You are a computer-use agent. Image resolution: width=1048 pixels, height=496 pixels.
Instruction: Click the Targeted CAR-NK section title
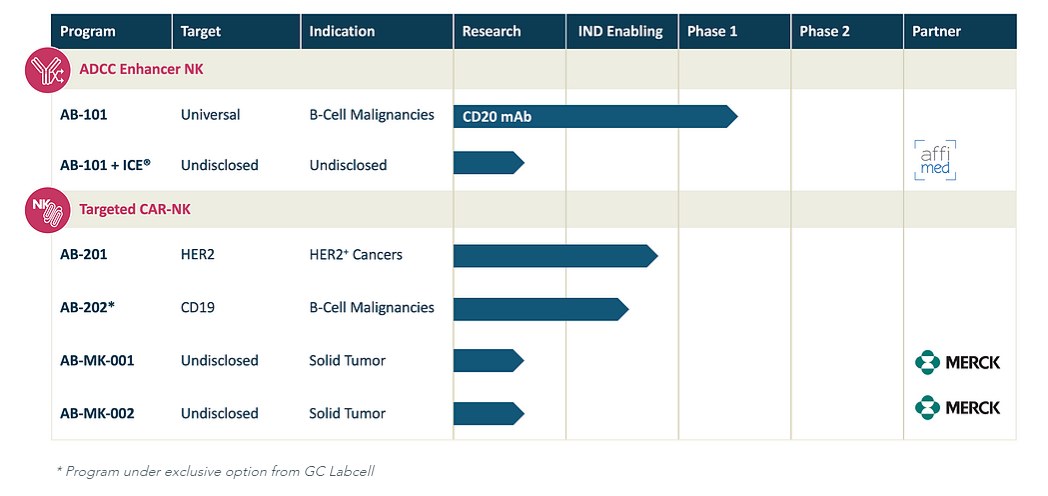pos(135,209)
